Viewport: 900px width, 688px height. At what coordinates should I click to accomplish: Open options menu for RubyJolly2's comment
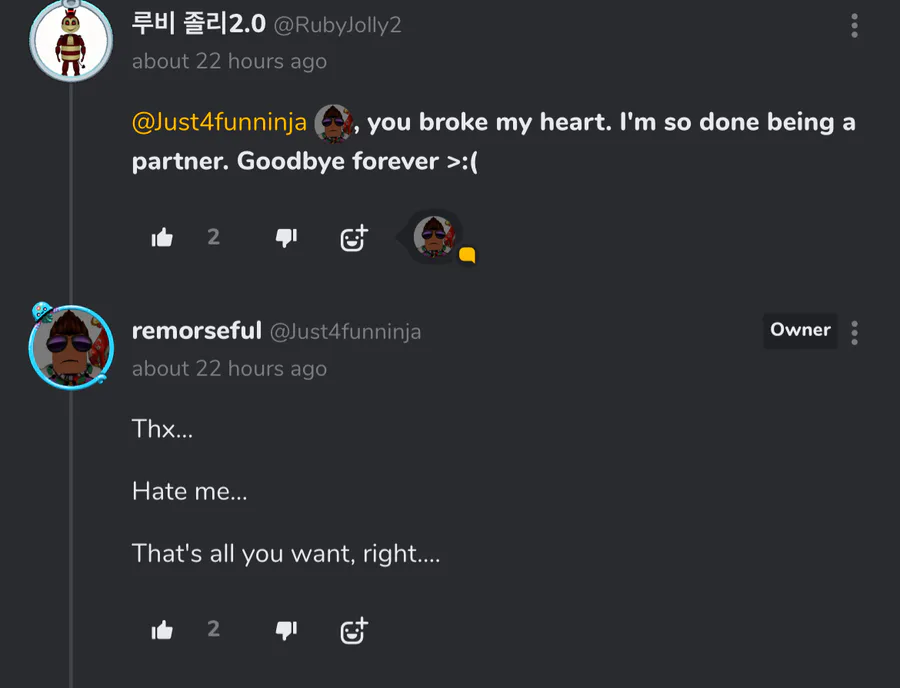(x=854, y=26)
